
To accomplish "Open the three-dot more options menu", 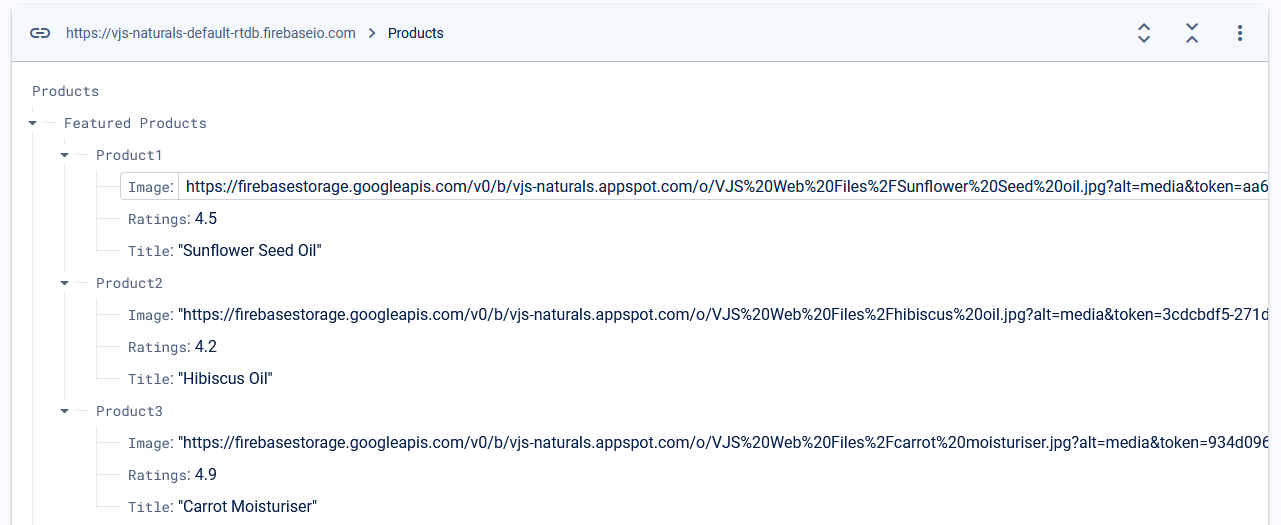I will (1240, 33).
